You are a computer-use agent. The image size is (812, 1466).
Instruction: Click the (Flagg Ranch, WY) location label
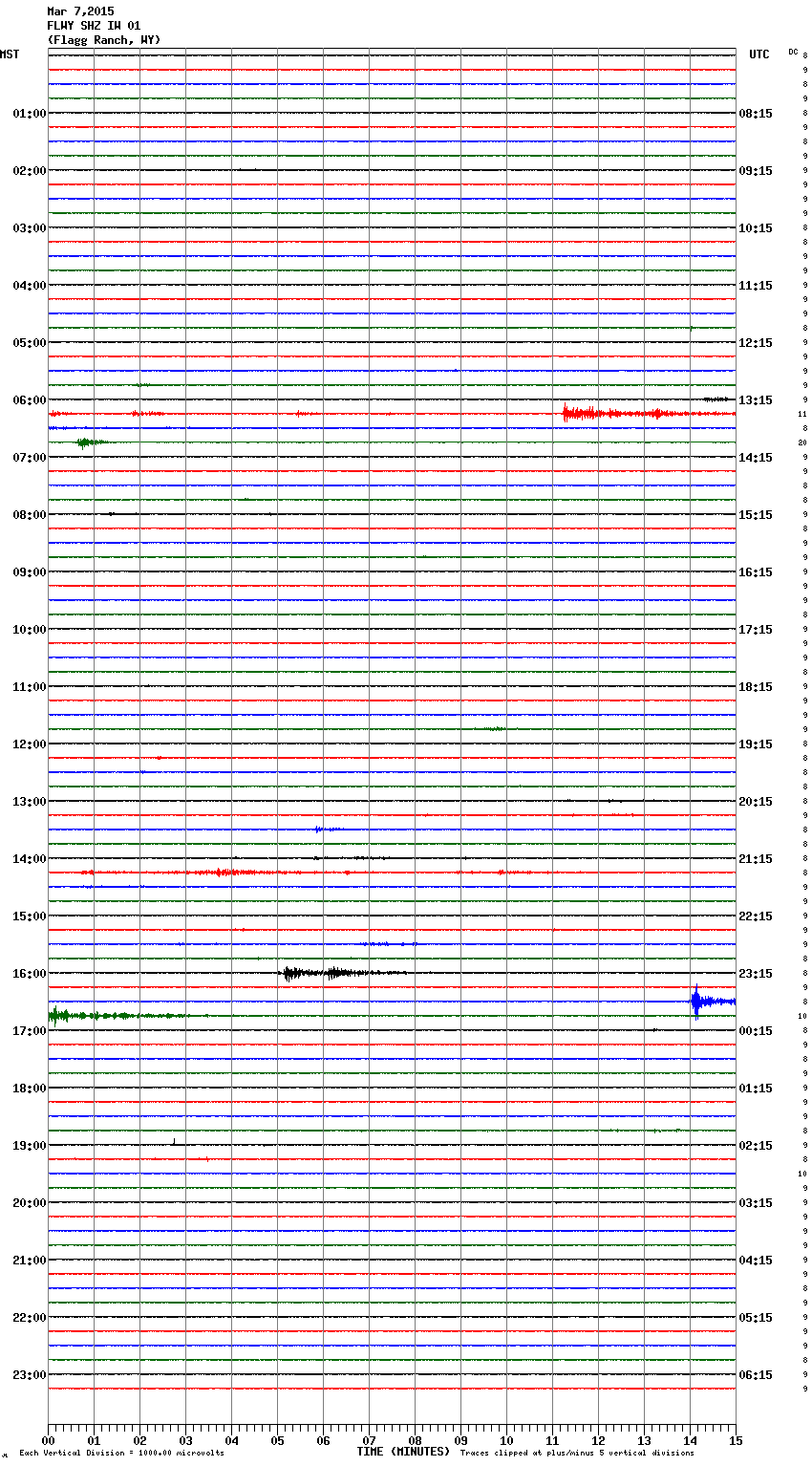click(x=104, y=40)
